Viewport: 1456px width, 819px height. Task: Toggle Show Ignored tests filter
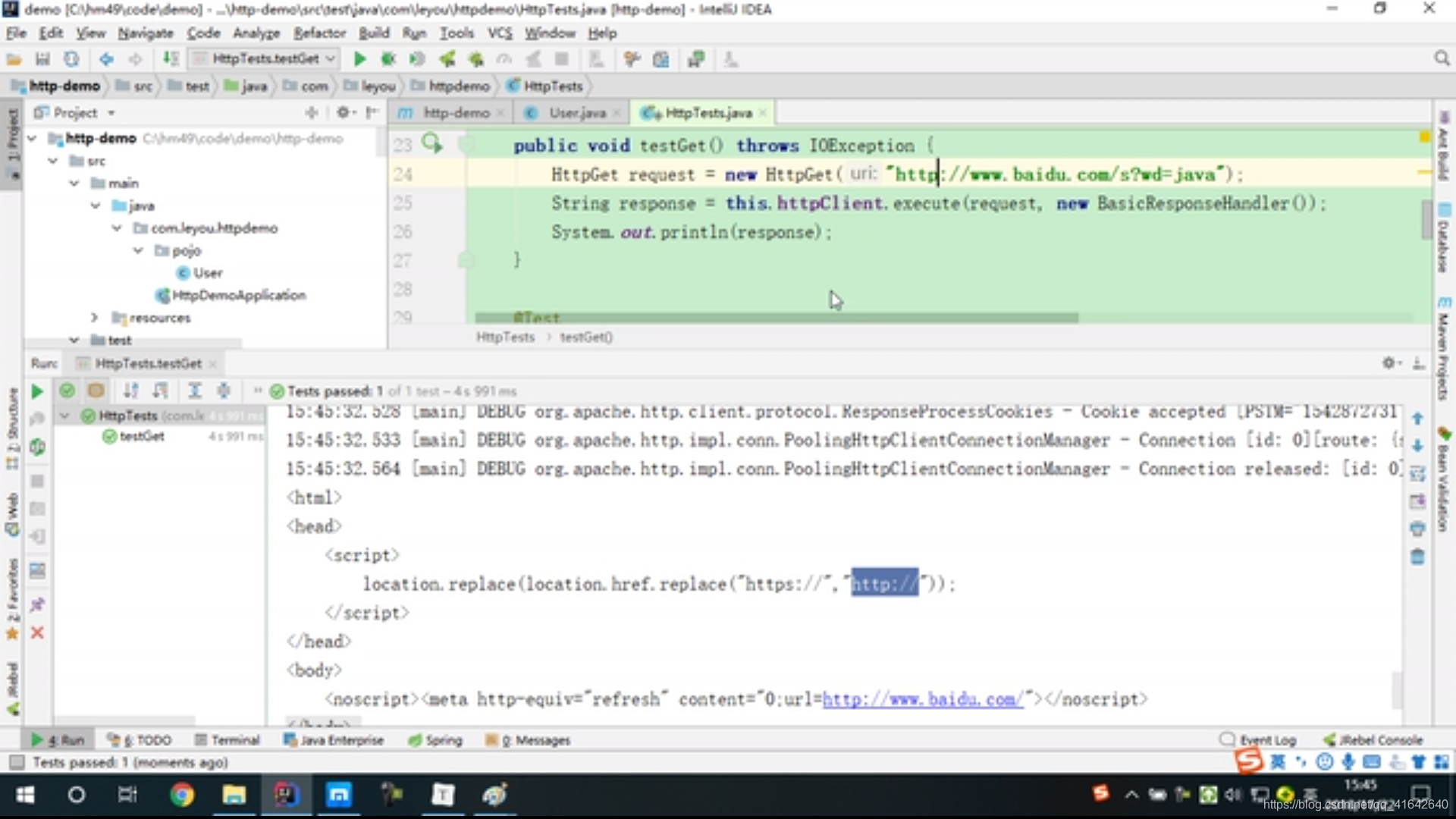(96, 391)
